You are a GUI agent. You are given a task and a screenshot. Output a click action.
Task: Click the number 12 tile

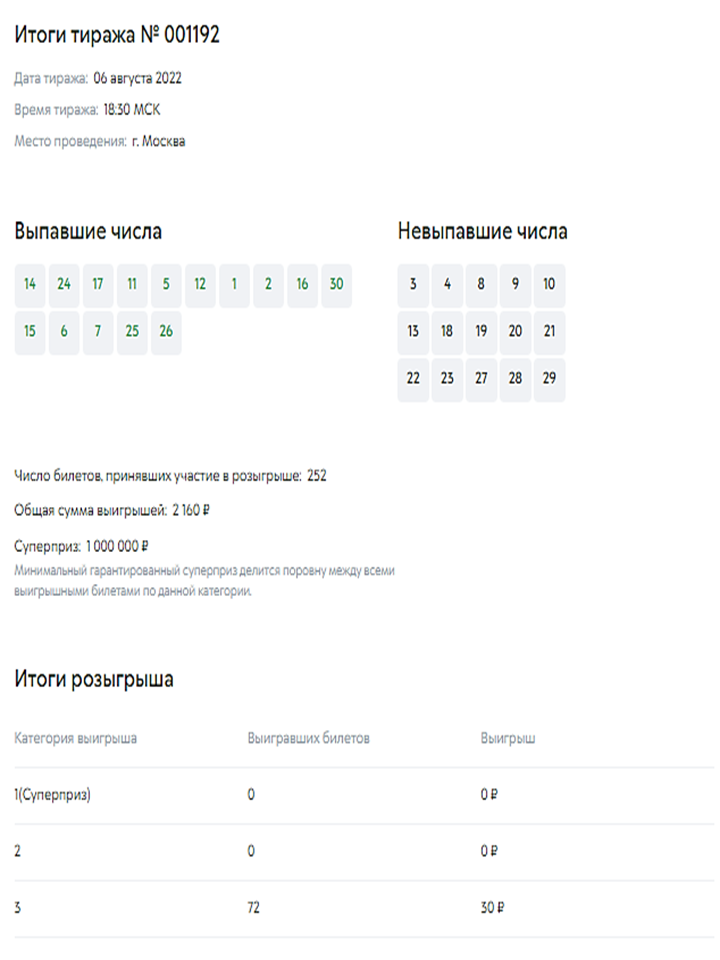click(x=200, y=285)
